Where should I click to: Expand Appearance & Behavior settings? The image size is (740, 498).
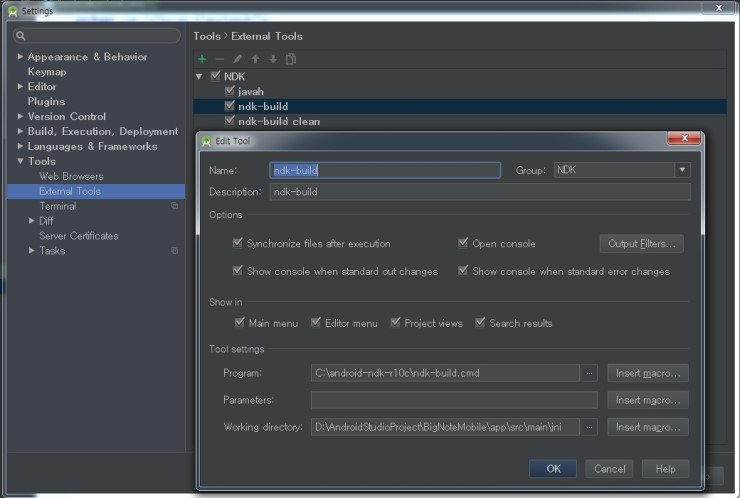coord(20,57)
